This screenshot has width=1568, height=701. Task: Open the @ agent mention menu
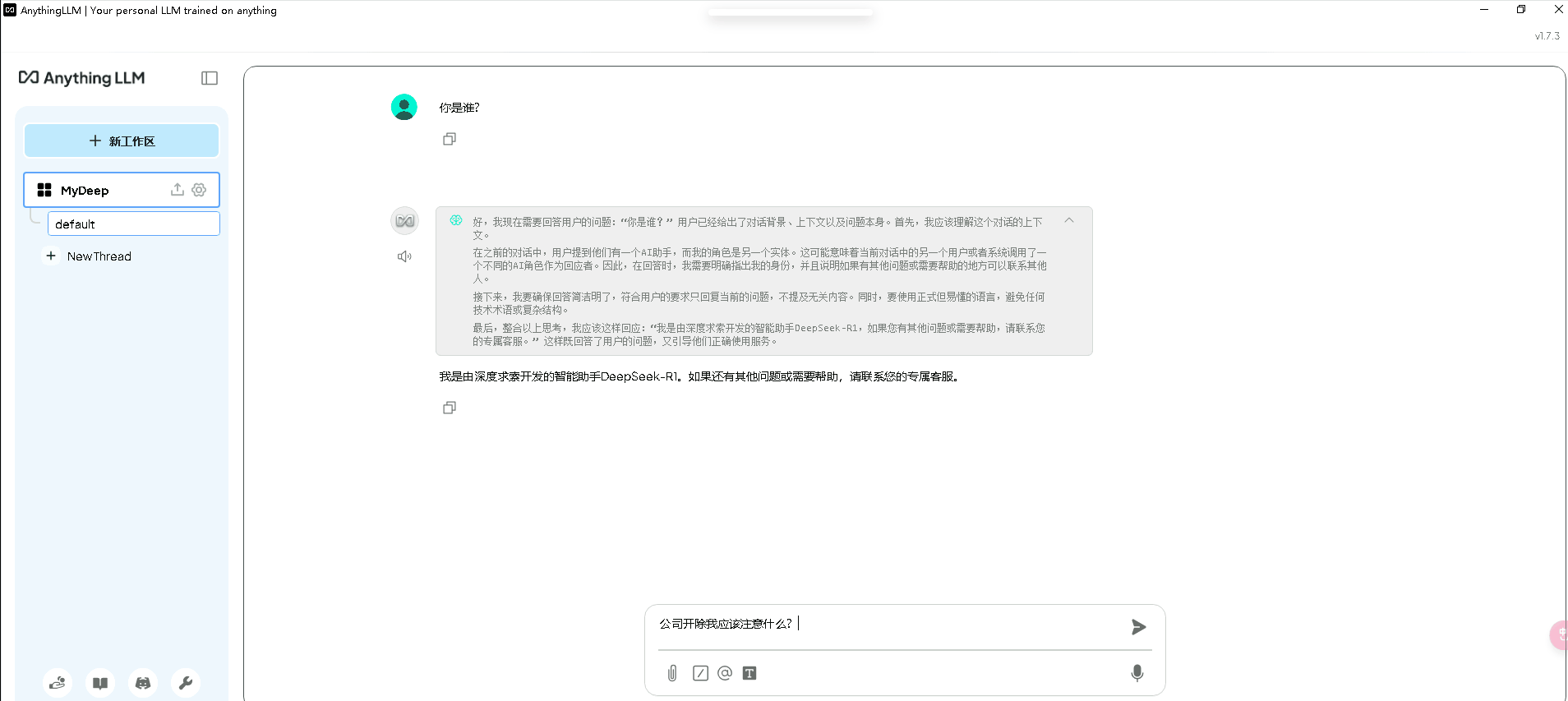[x=725, y=673]
